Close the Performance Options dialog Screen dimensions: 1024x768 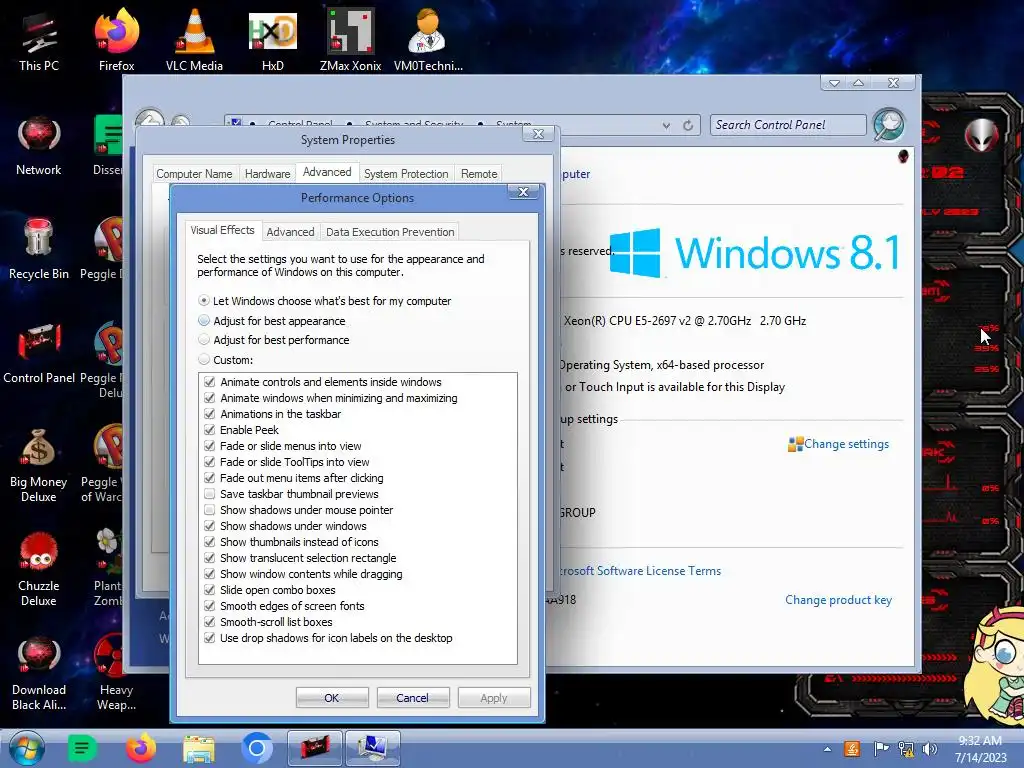click(x=523, y=192)
